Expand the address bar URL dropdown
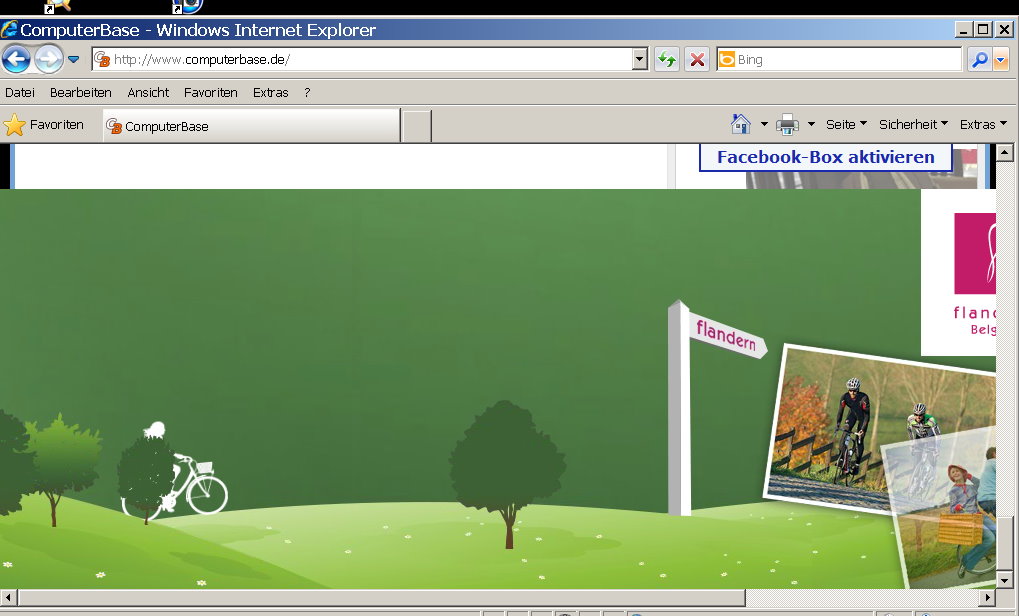The width and height of the screenshot is (1019, 616). (640, 60)
